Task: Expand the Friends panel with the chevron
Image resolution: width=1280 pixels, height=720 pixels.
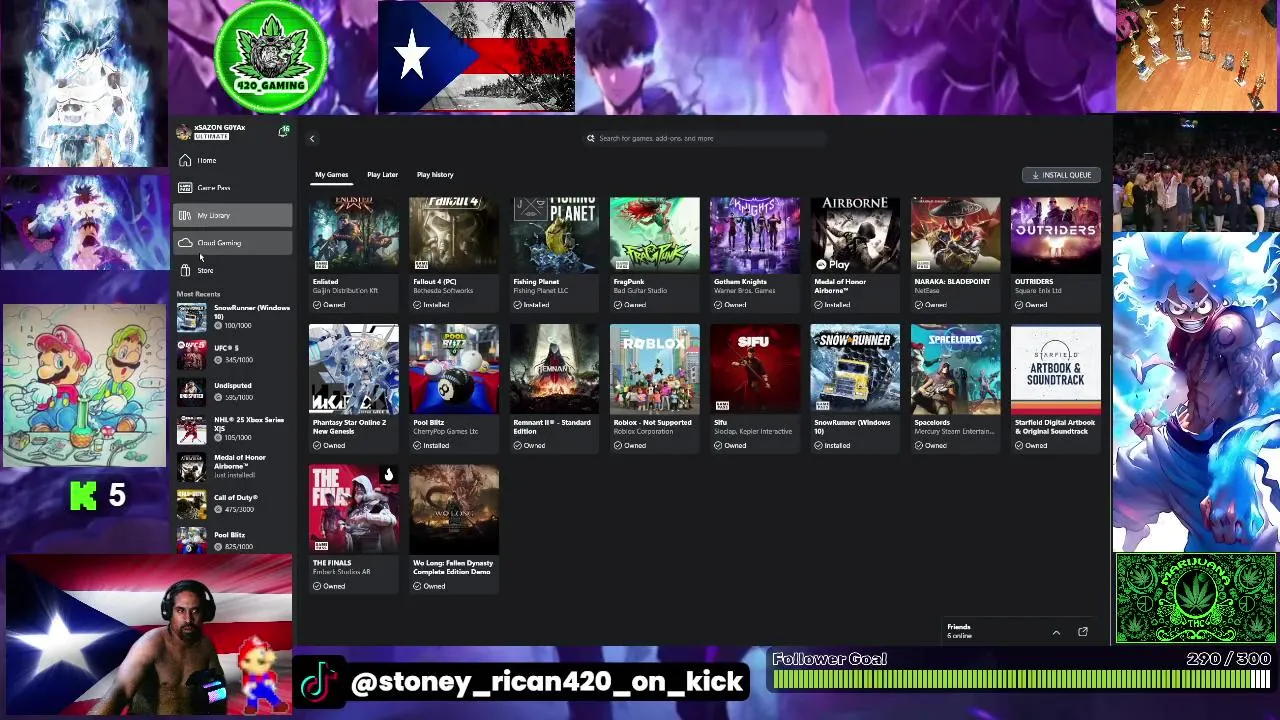Action: tap(1056, 632)
